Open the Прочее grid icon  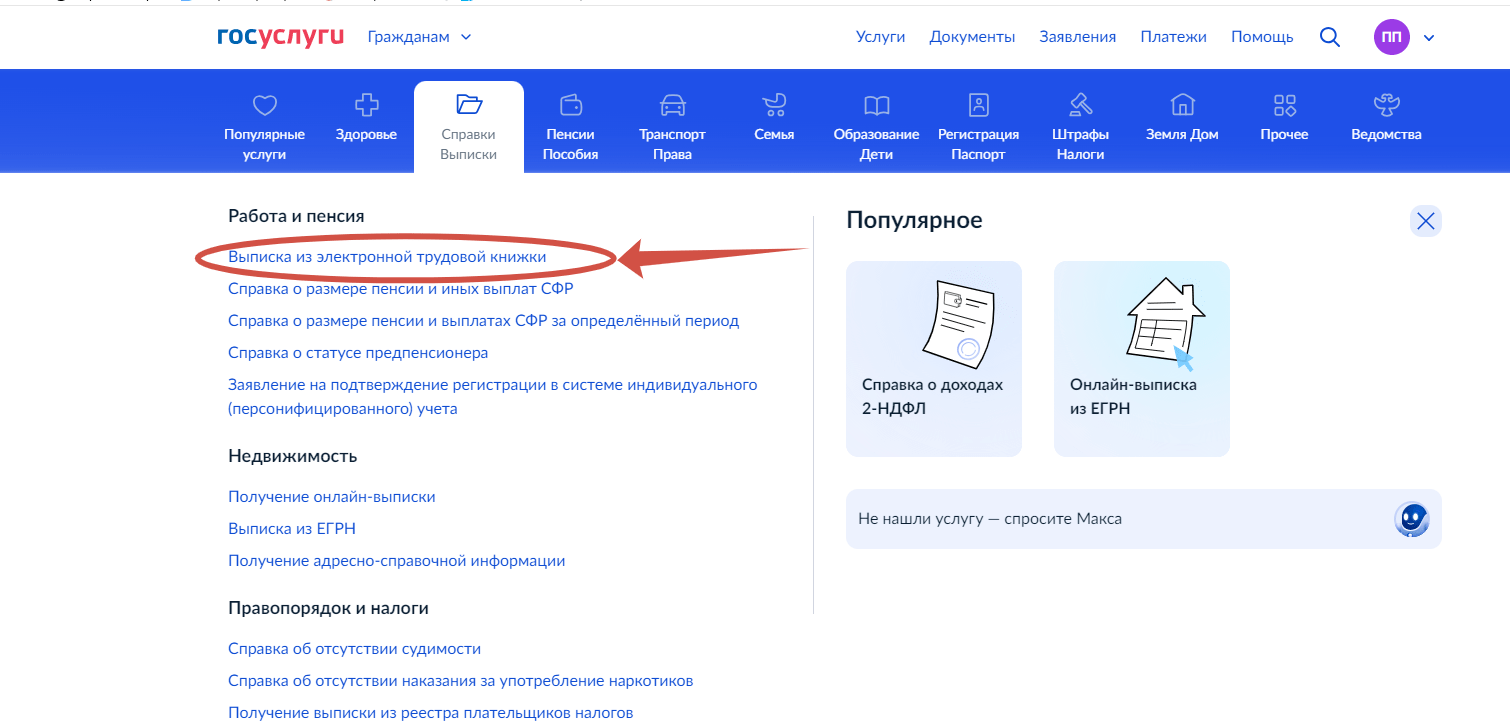pos(1285,104)
